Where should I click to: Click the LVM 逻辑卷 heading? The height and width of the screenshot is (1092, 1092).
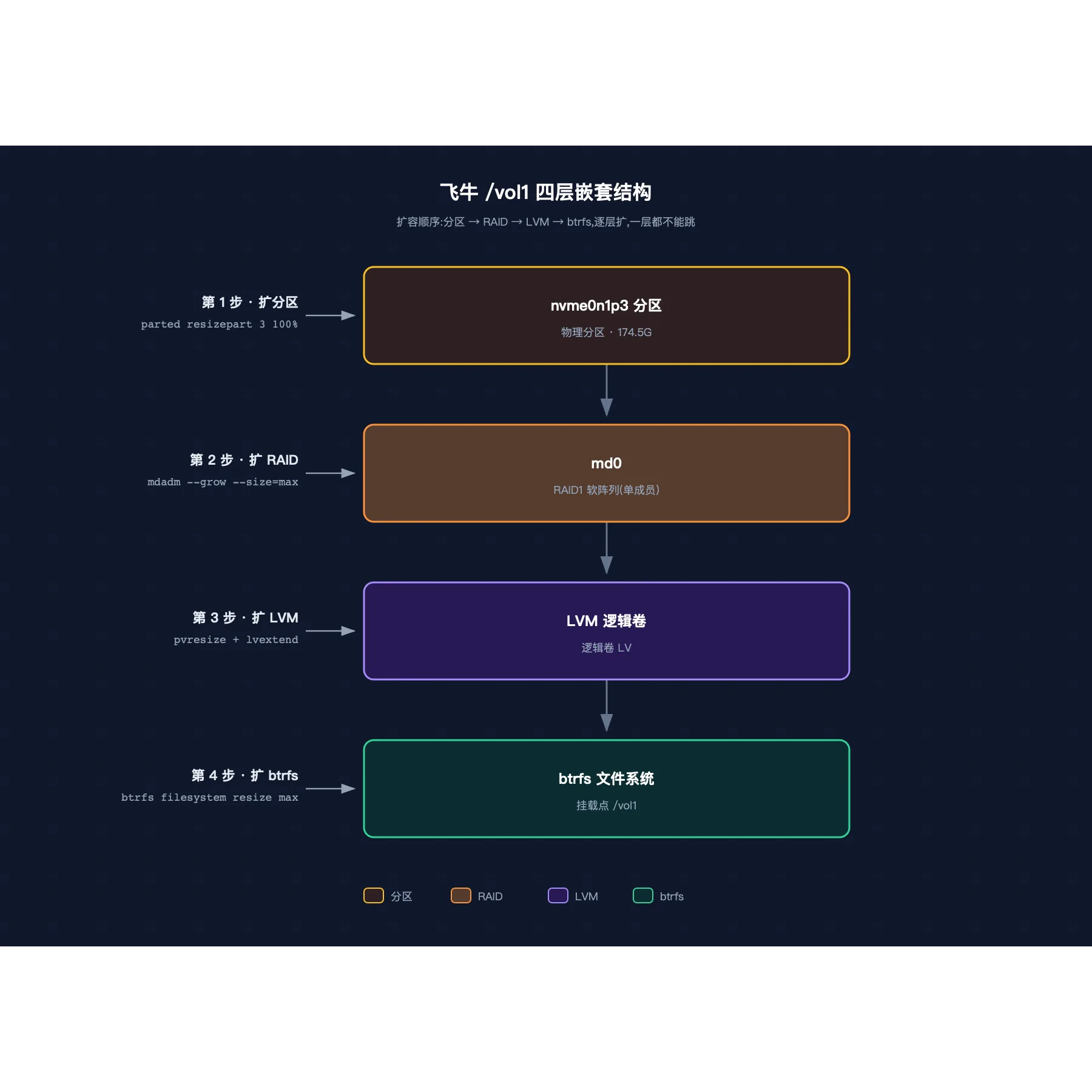607,621
